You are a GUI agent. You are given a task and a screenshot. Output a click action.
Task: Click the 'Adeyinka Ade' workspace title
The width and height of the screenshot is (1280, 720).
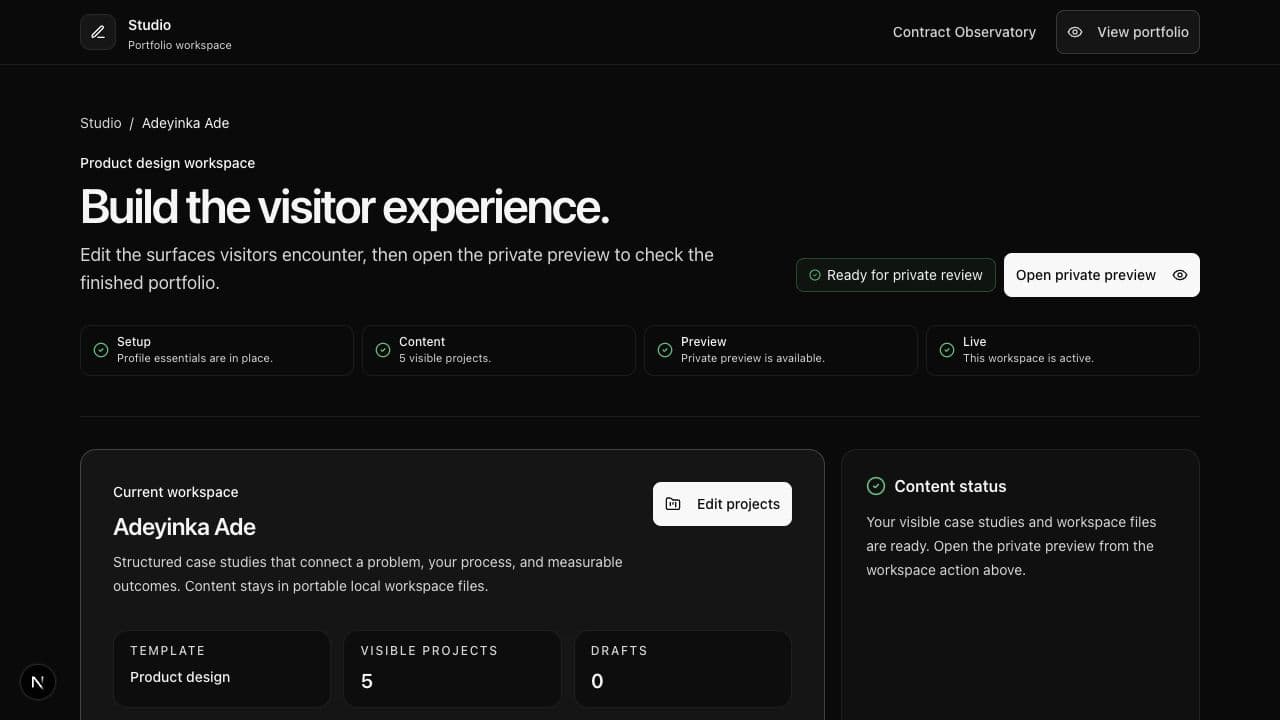coord(184,527)
